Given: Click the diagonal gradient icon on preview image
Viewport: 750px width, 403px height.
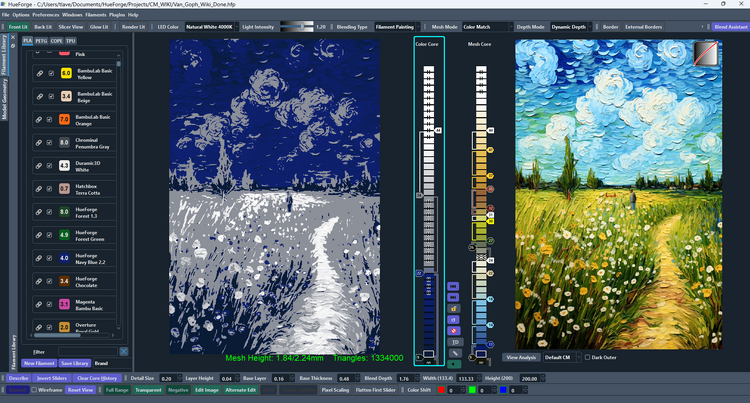Looking at the screenshot, I should click(x=706, y=53).
